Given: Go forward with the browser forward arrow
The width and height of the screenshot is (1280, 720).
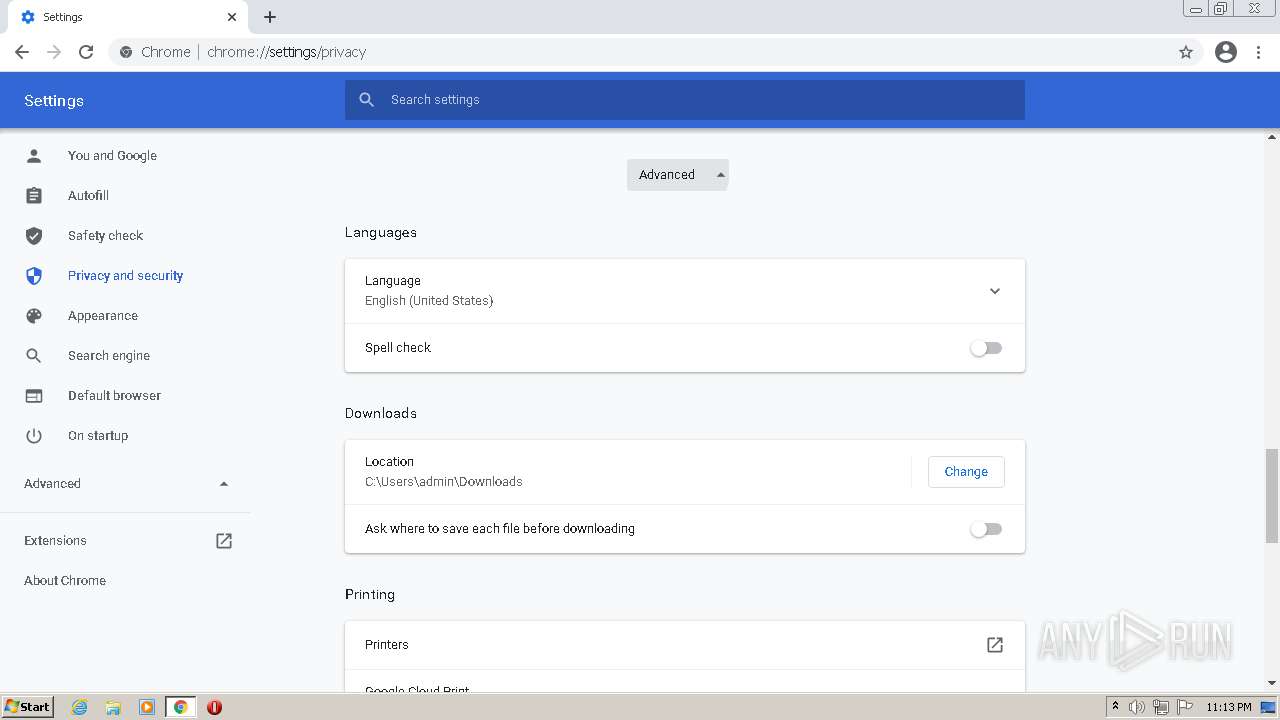Looking at the screenshot, I should pos(54,52).
